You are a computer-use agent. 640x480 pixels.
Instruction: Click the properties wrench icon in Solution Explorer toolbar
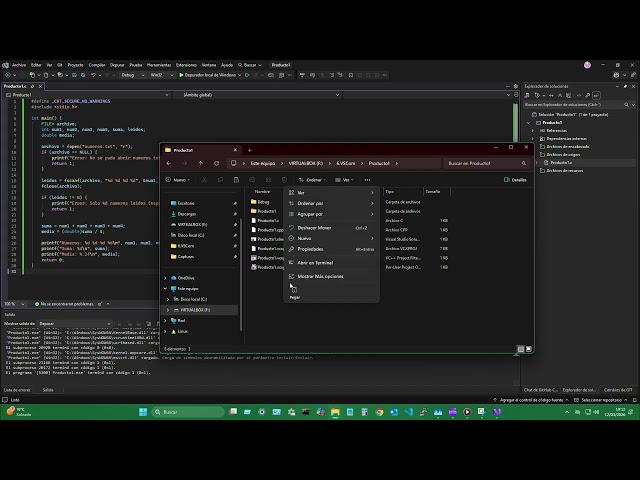click(587, 96)
